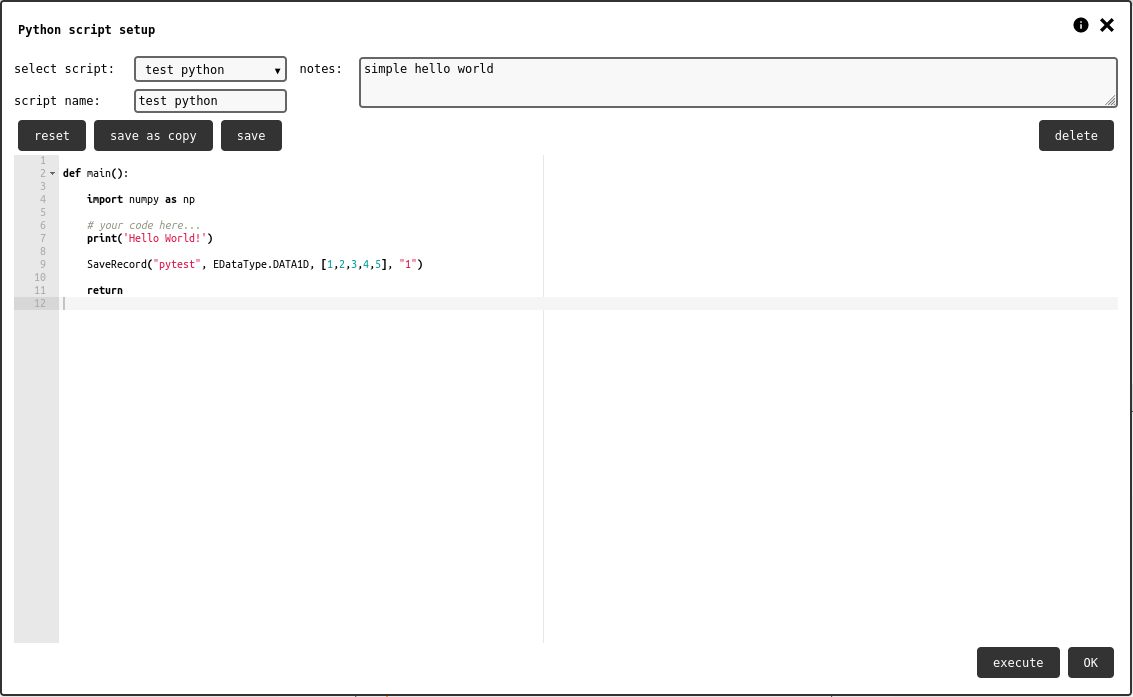Click the import numpy as np line
Image resolution: width=1133 pixels, height=697 pixels.
pos(140,200)
